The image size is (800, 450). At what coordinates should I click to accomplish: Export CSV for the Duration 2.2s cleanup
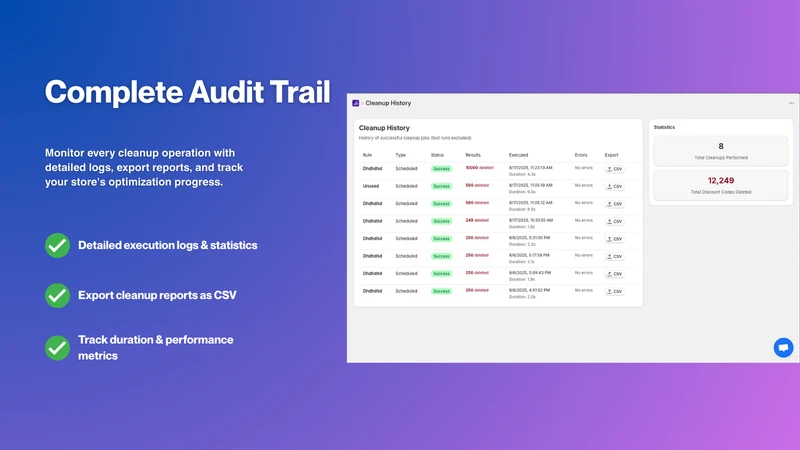[614, 239]
